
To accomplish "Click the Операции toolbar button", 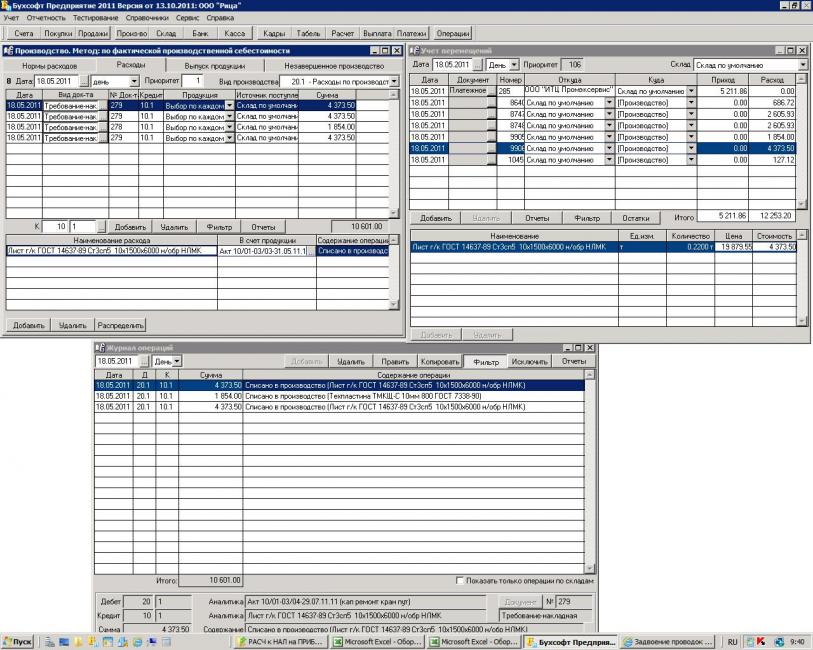I will 452,34.
